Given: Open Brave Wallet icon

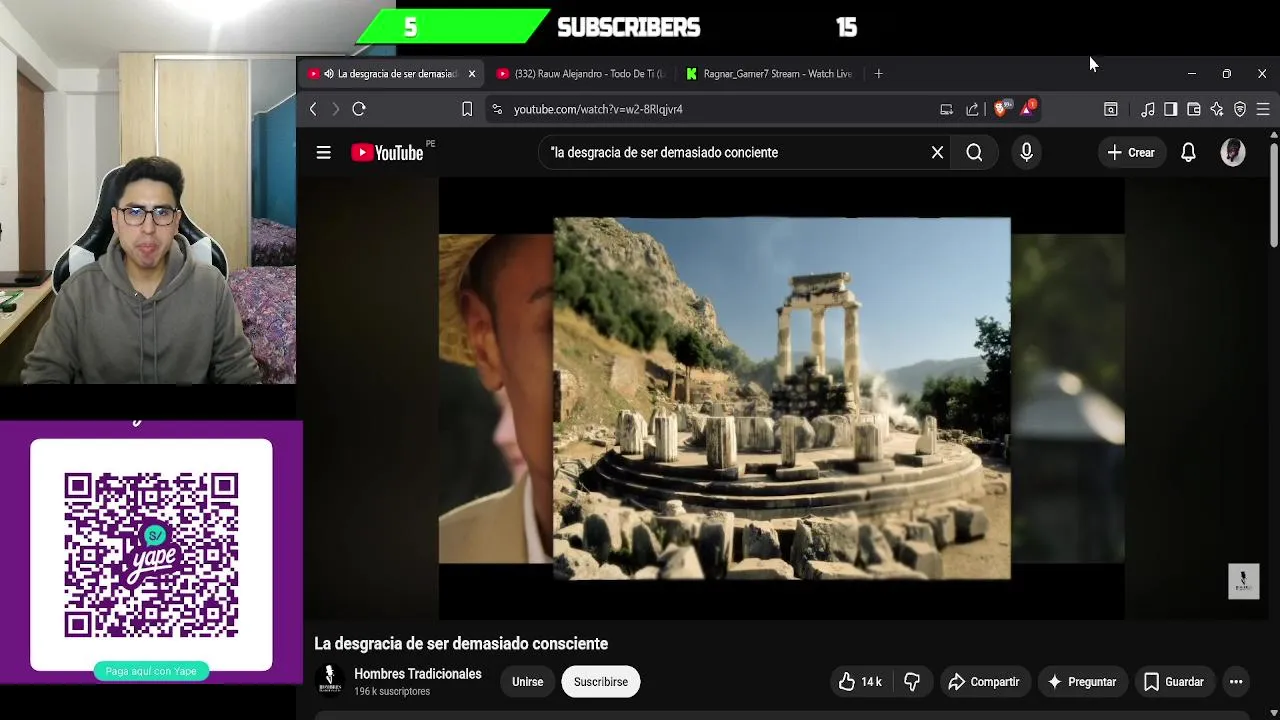Looking at the screenshot, I should [x=1193, y=109].
